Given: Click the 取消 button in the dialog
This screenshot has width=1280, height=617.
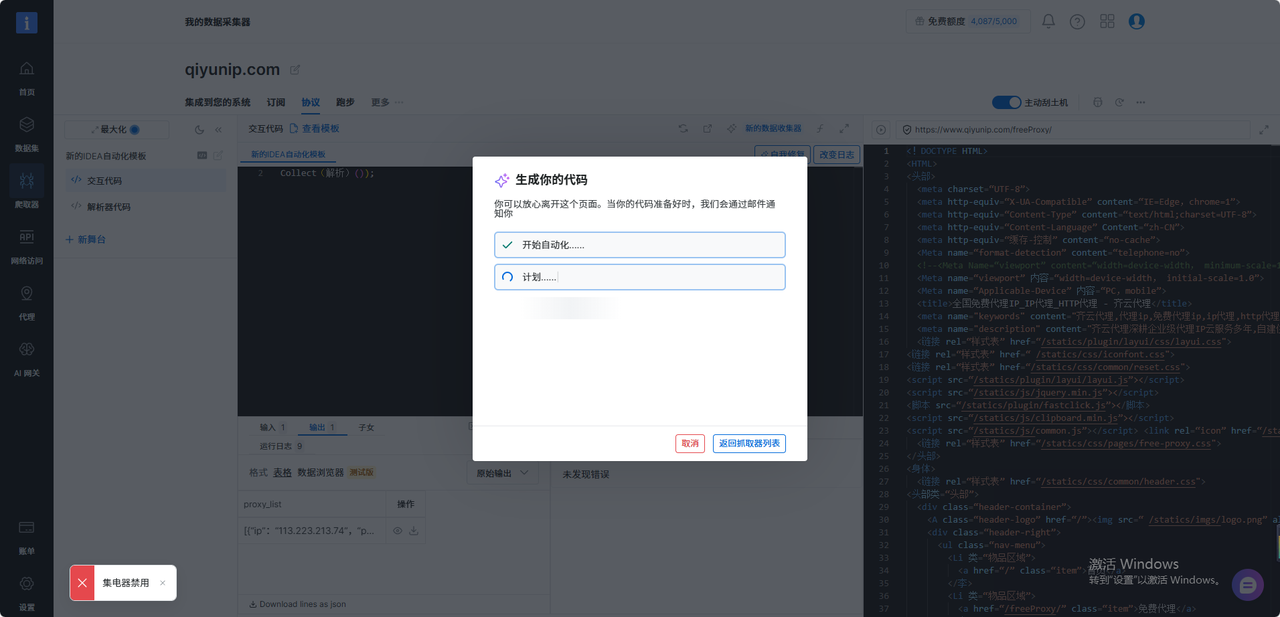Looking at the screenshot, I should click(690, 443).
